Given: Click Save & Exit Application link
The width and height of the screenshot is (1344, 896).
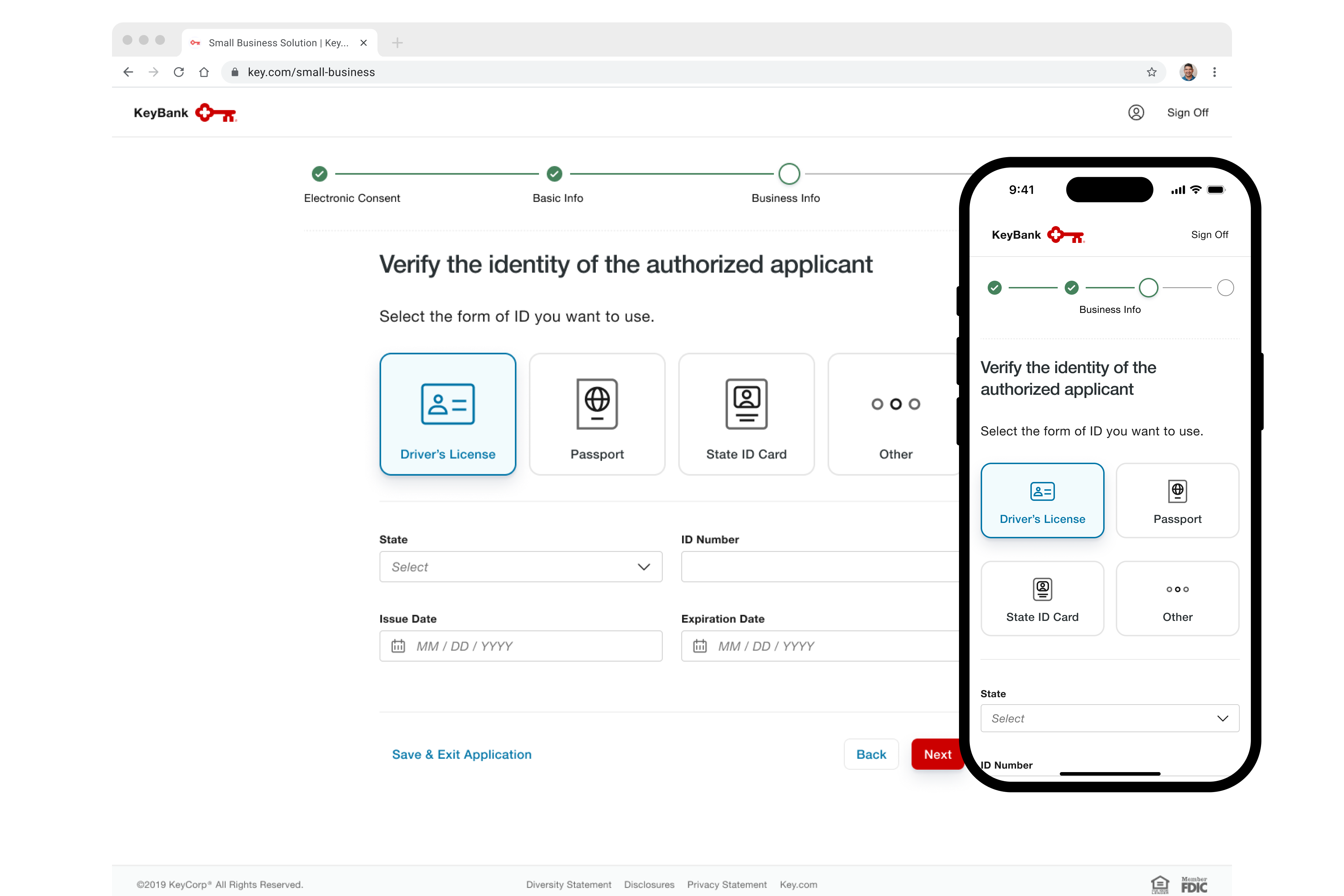Looking at the screenshot, I should pos(462,754).
